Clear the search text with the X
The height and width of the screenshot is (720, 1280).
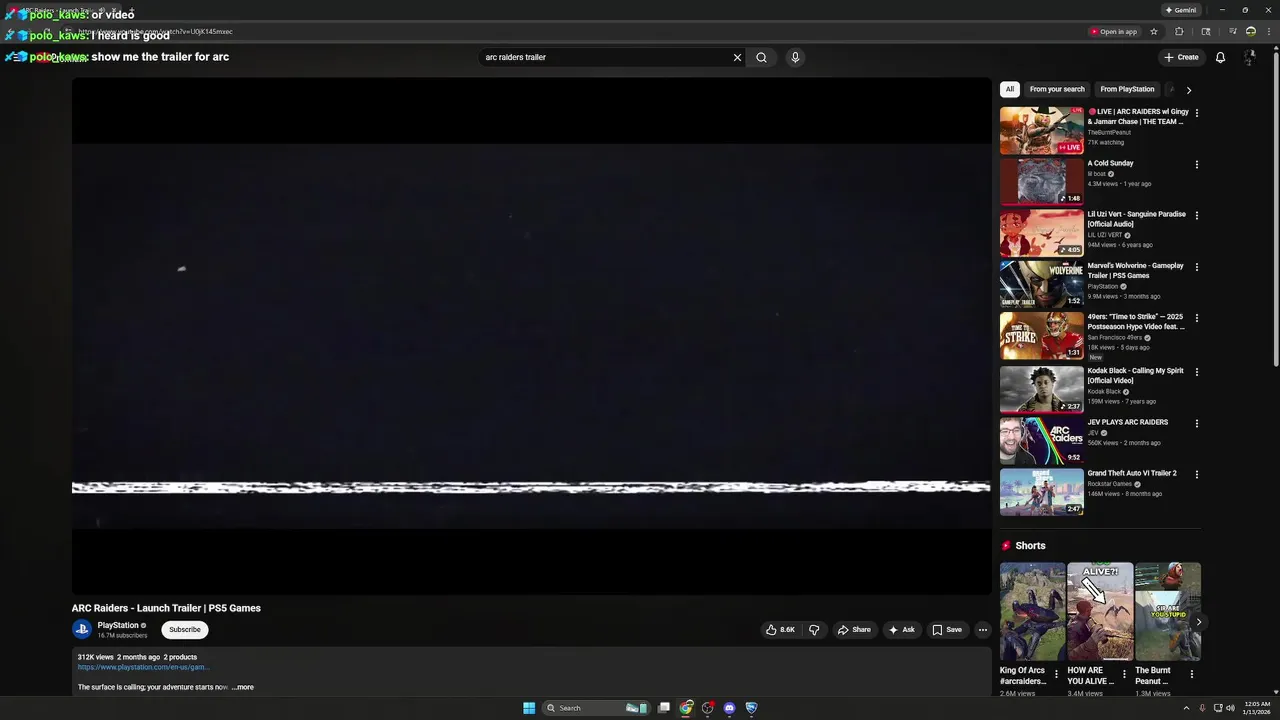coord(737,57)
